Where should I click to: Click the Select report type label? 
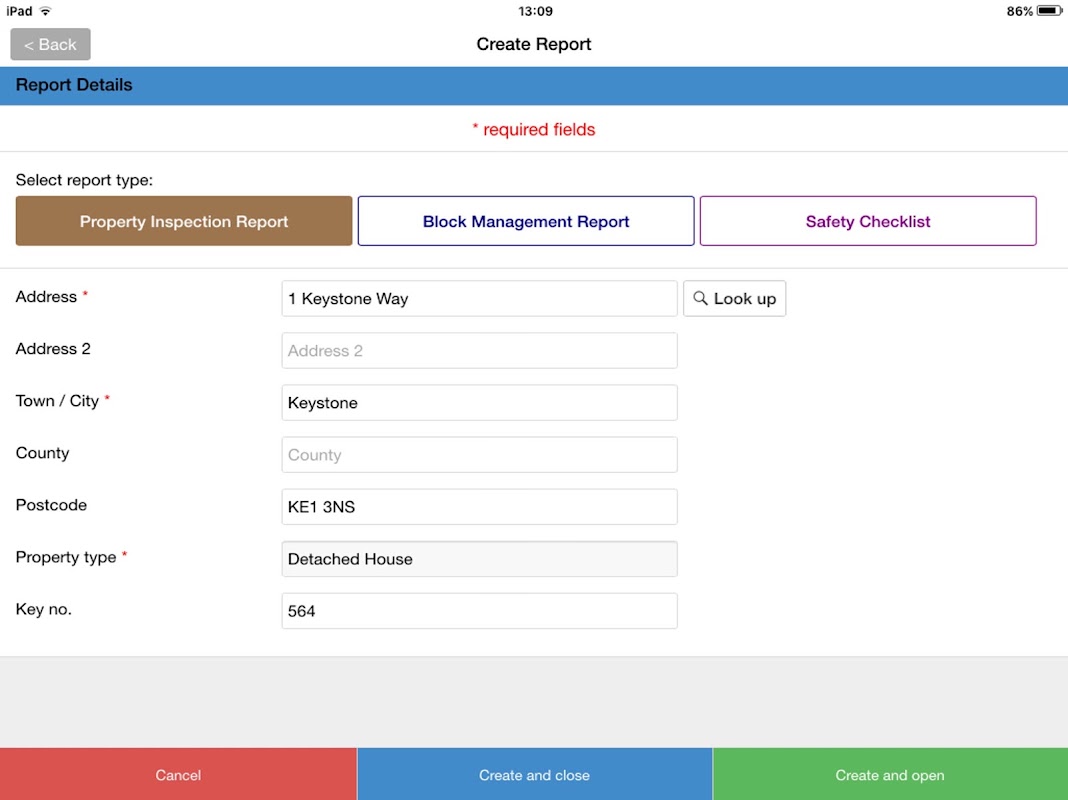84,180
